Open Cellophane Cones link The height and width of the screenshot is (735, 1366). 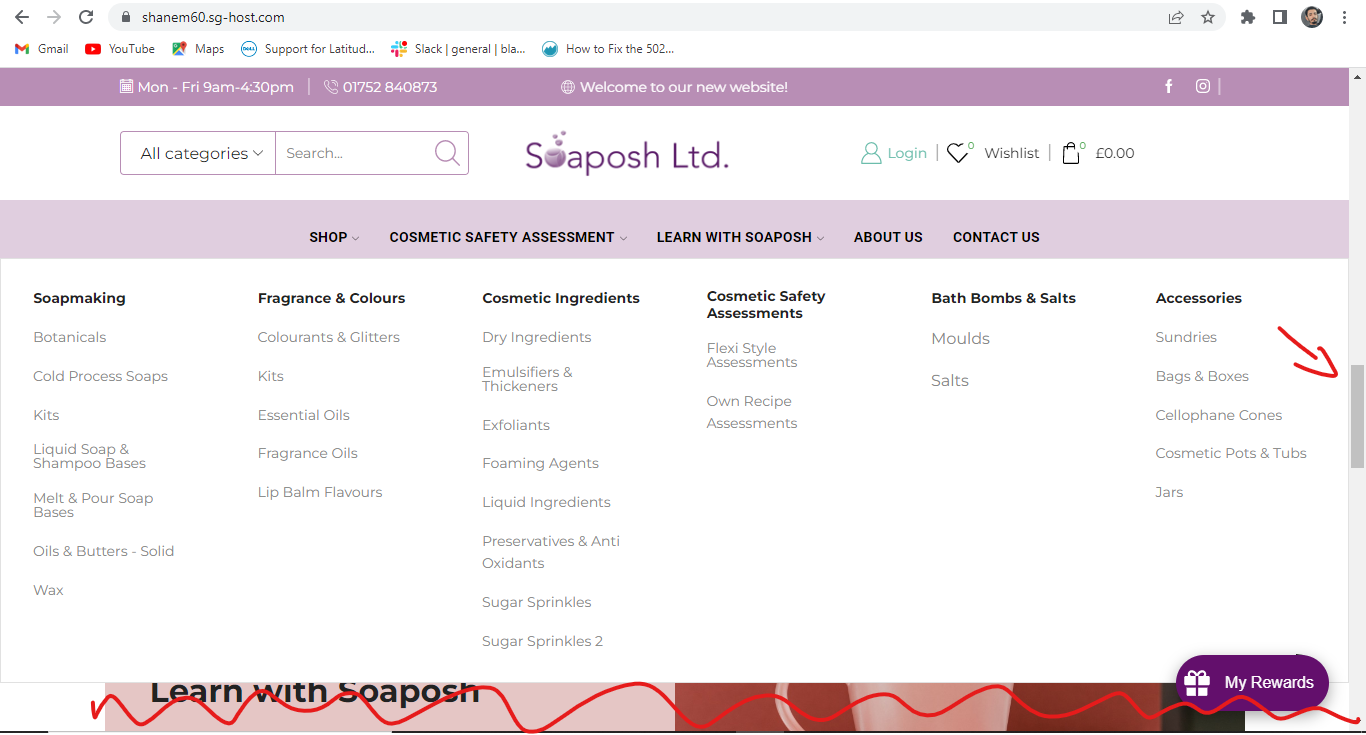point(1218,415)
